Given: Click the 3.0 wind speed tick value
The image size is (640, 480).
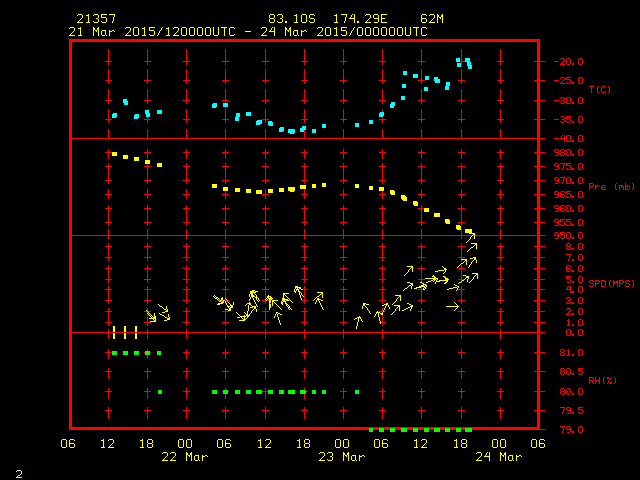Looking at the screenshot, I should 574,301.
